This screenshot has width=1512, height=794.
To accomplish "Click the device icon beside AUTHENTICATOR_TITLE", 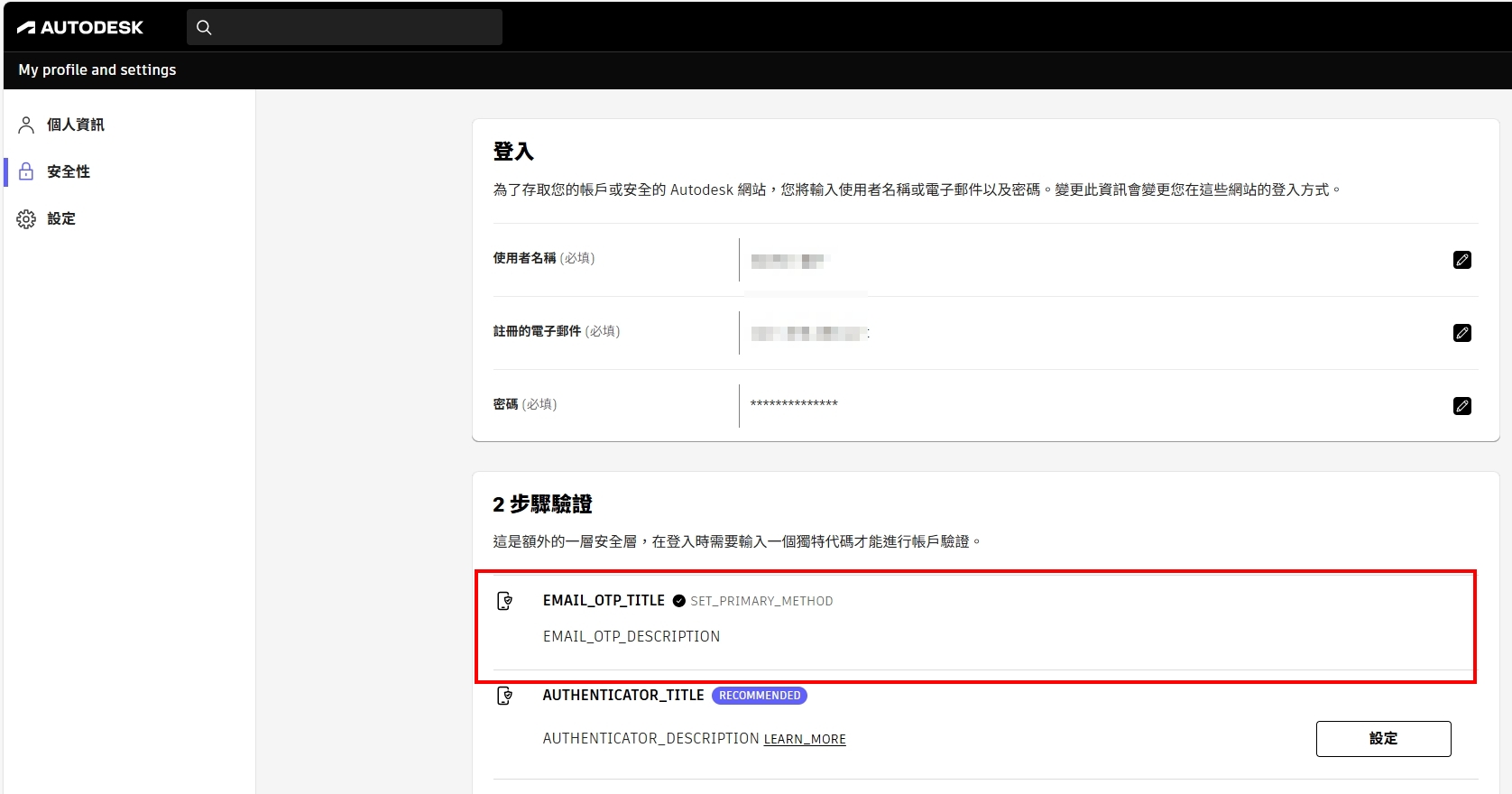I will point(505,696).
